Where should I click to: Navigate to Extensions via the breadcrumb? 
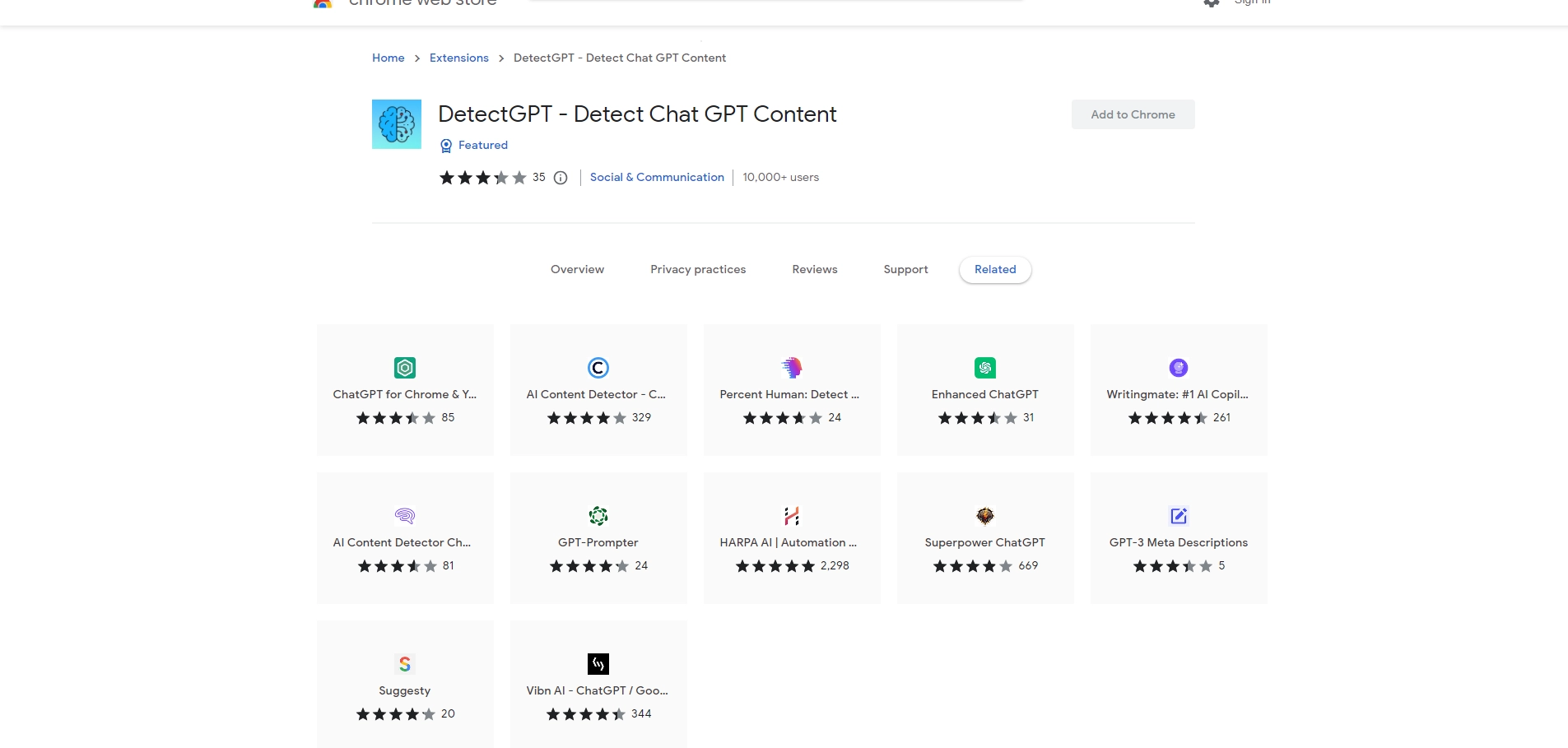458,58
